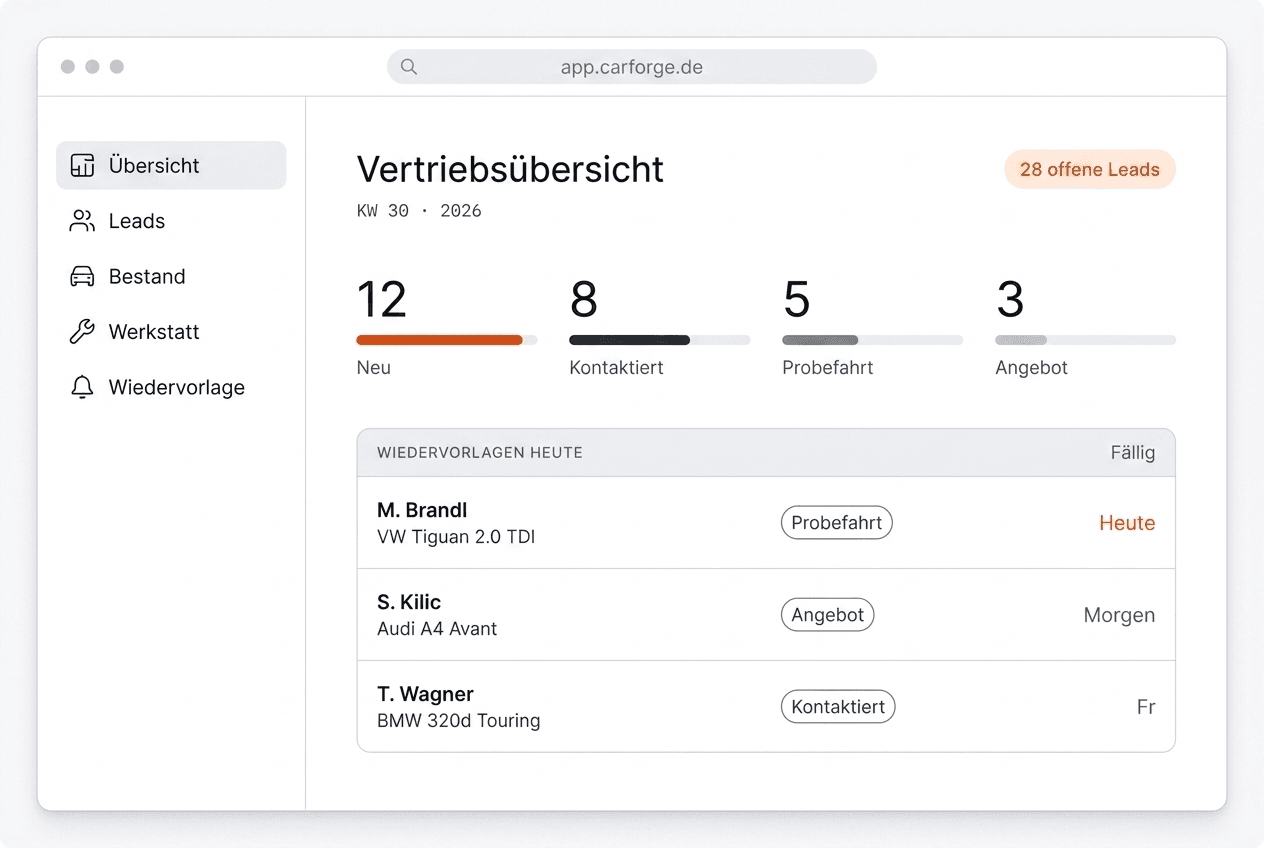Click the Werkstatt wrench icon
The width and height of the screenshot is (1264, 848).
pos(82,332)
